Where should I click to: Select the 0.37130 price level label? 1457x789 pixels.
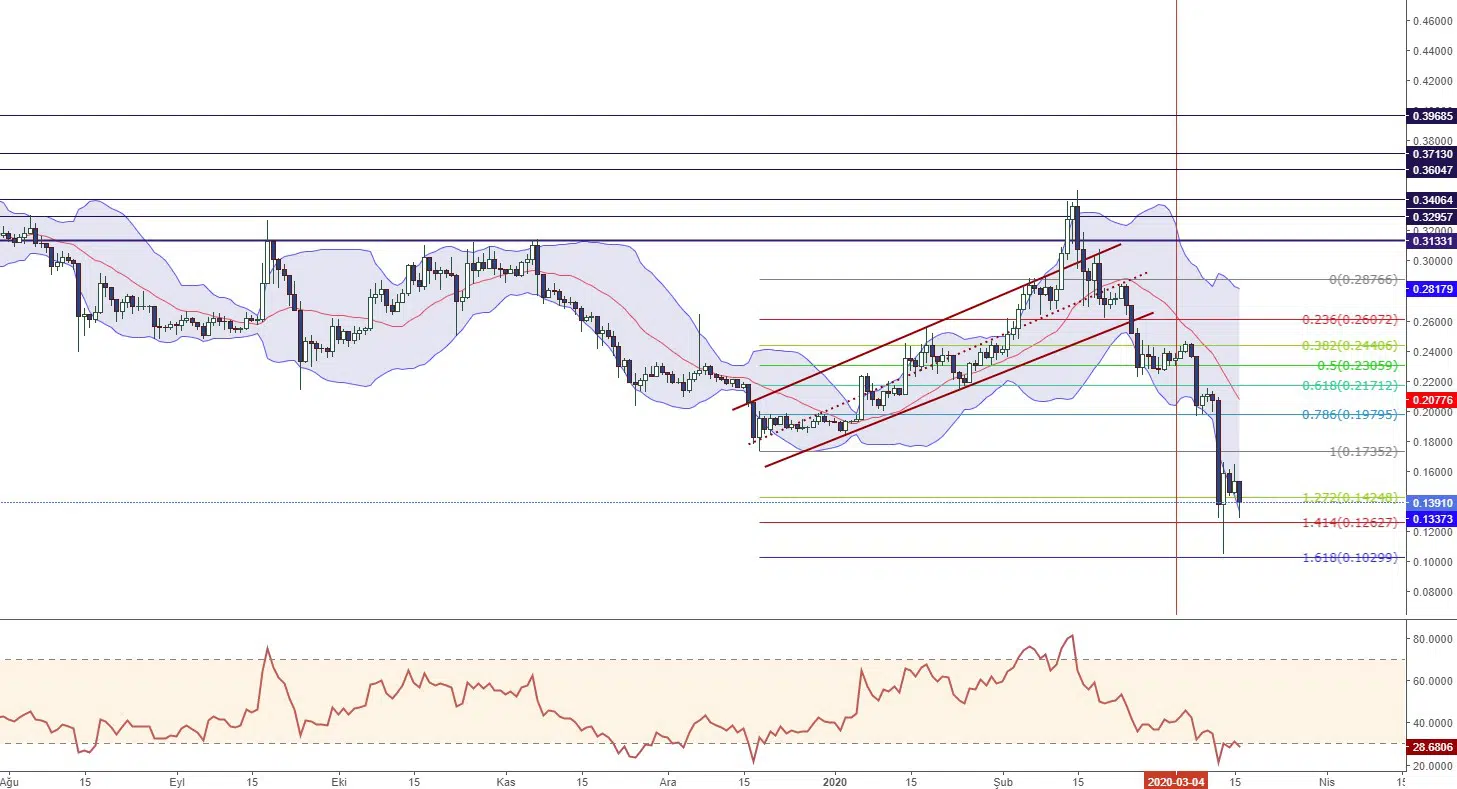[x=1430, y=154]
